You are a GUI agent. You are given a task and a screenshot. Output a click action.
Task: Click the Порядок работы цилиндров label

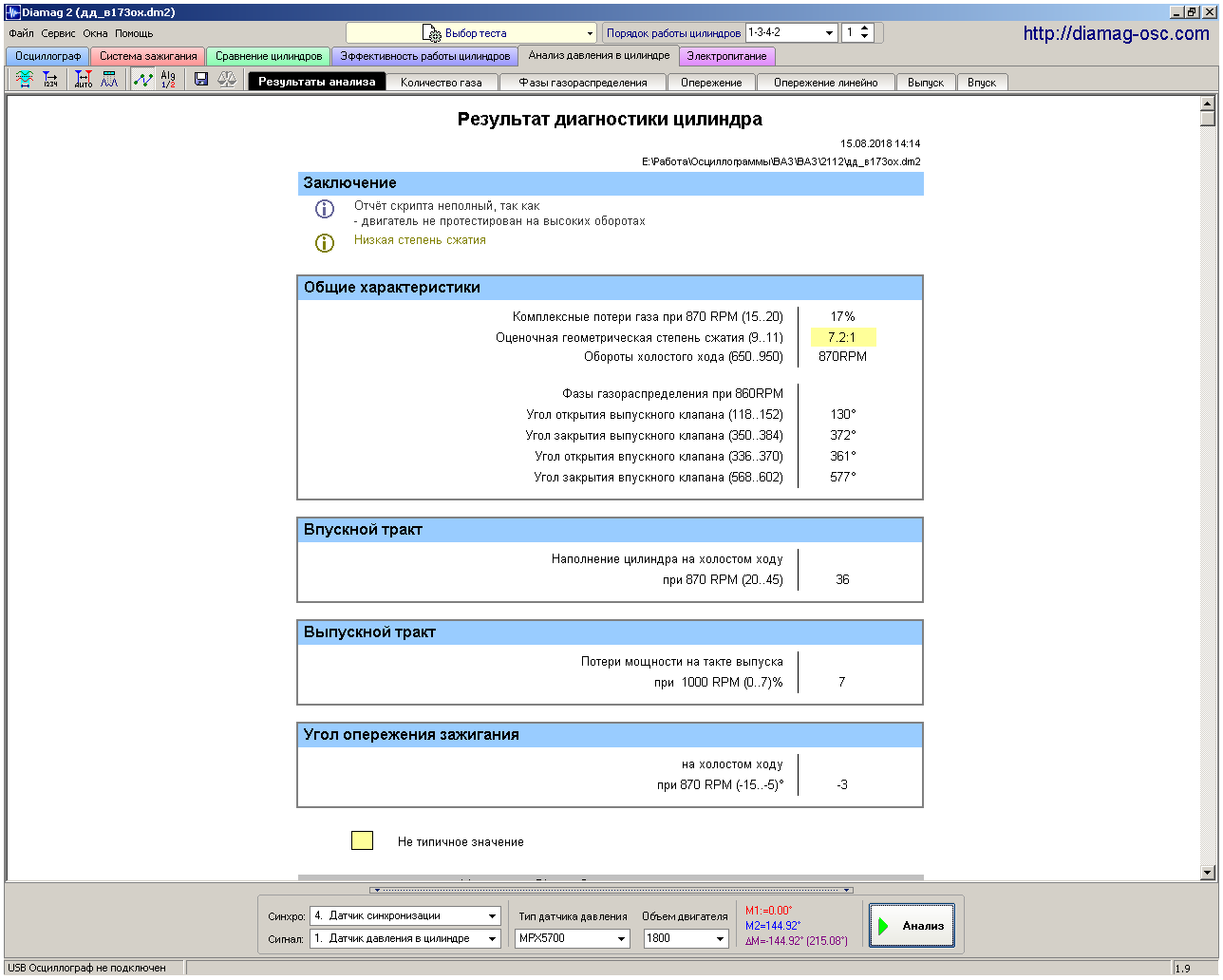673,33
